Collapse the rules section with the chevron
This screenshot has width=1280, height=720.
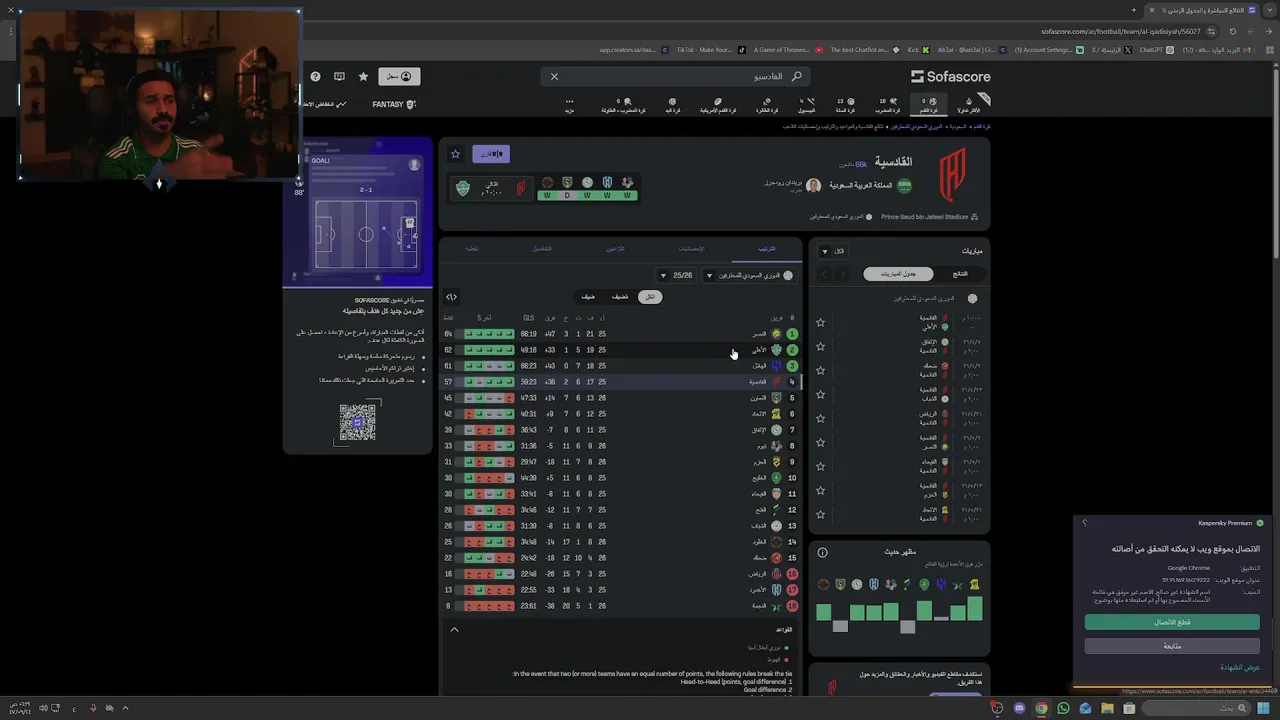pyautogui.click(x=454, y=630)
